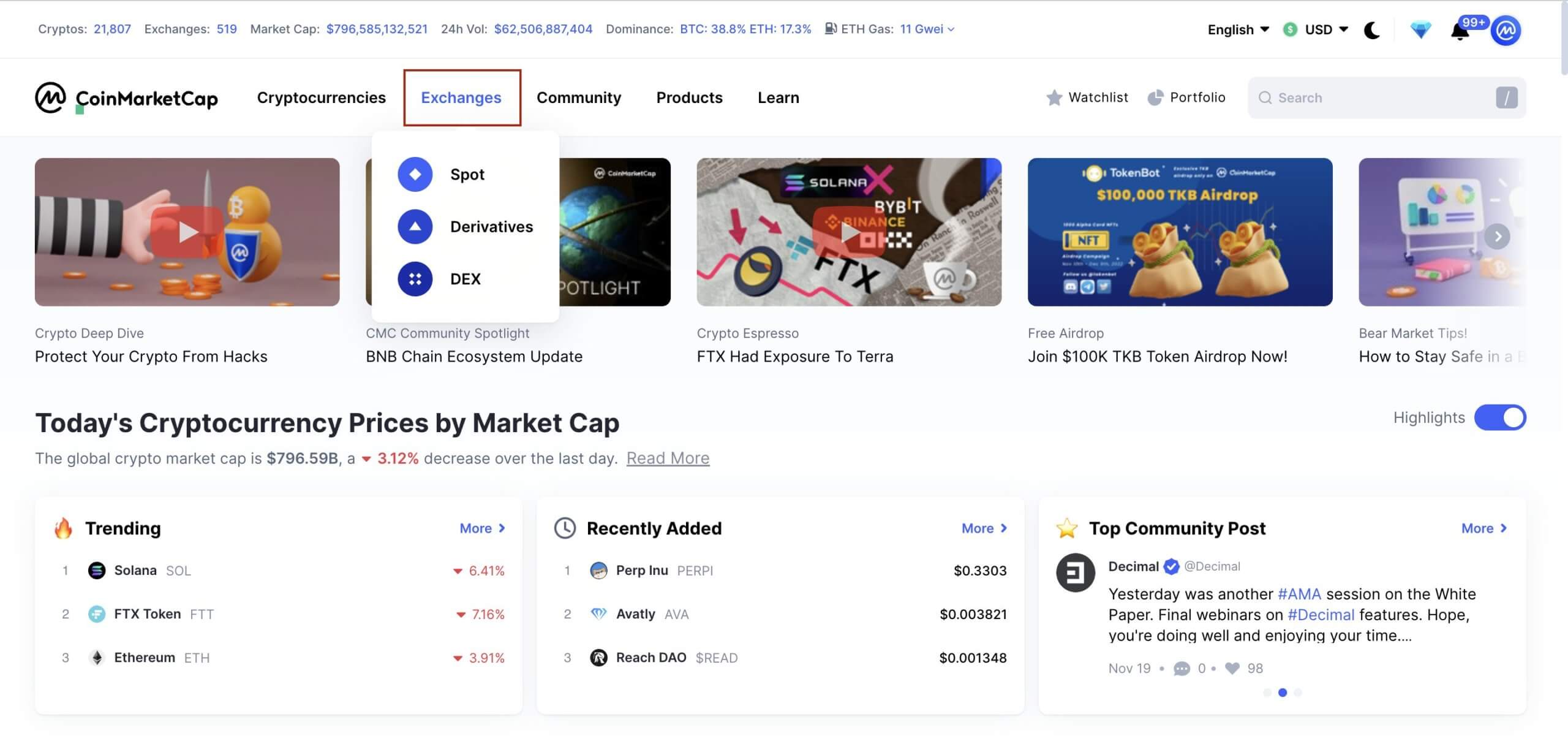Choose Derivatives in Exchanges dropdown

click(491, 227)
